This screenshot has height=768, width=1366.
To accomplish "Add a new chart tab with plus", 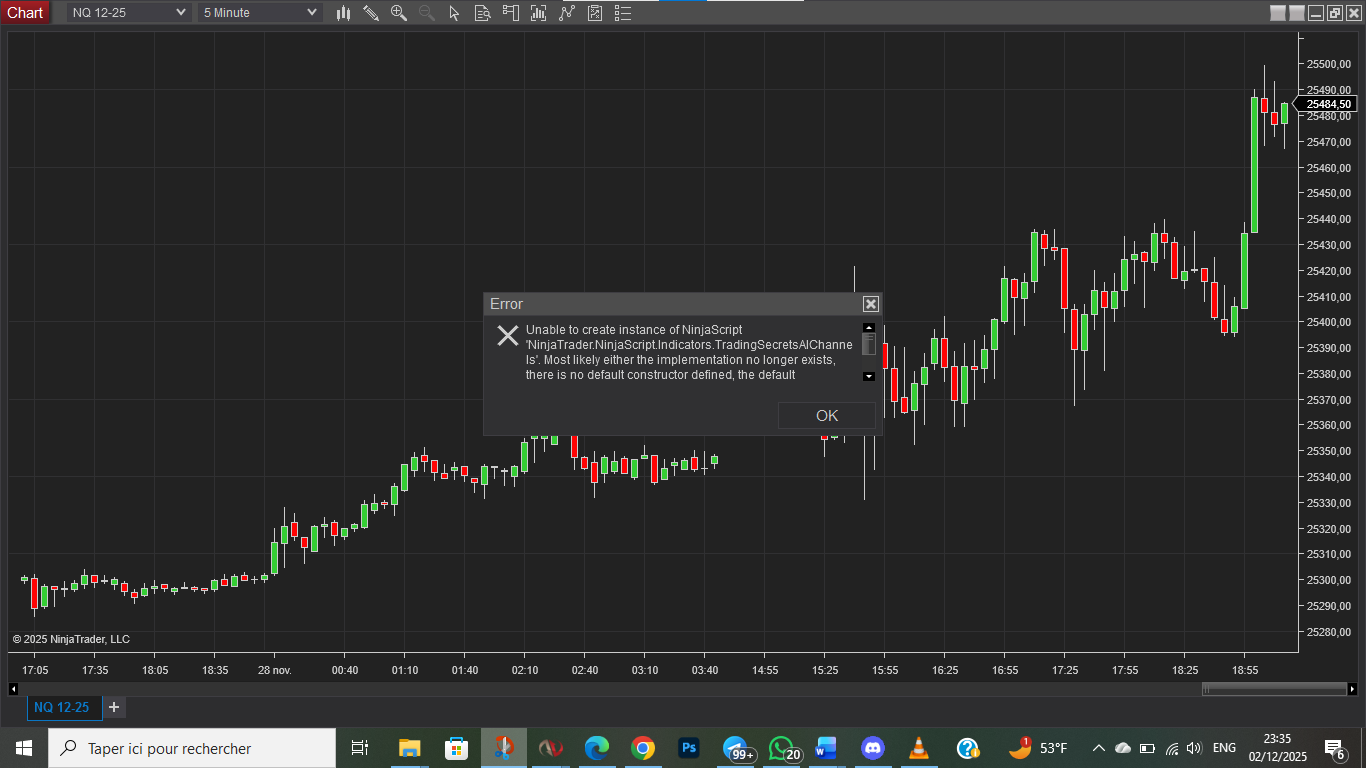I will tap(114, 707).
